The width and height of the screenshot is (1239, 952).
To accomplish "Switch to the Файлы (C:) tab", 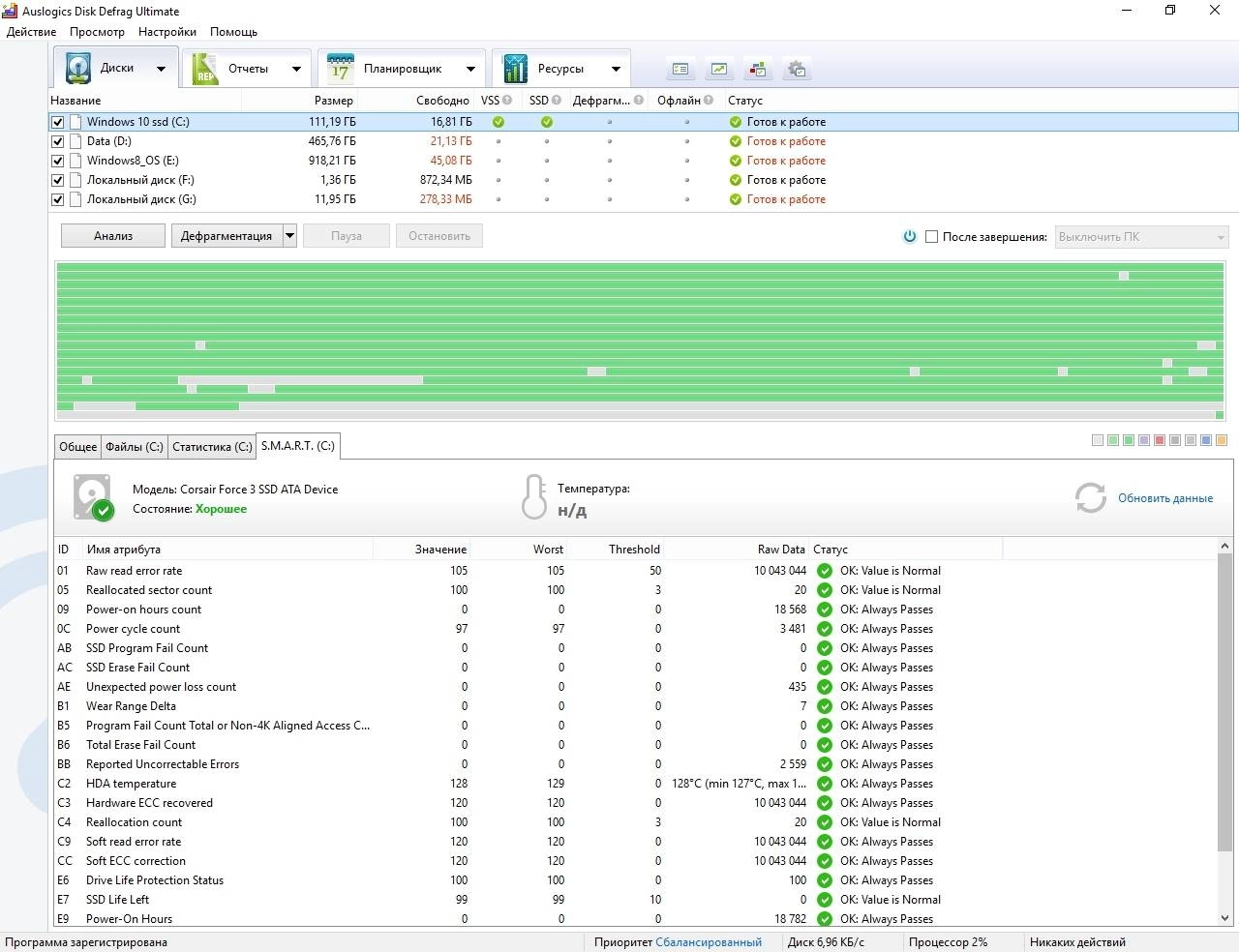I will click(x=135, y=446).
